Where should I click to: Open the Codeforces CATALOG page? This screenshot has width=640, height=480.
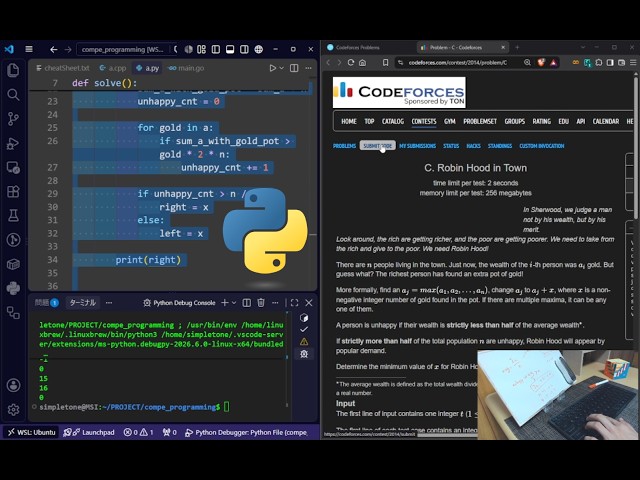point(393,121)
